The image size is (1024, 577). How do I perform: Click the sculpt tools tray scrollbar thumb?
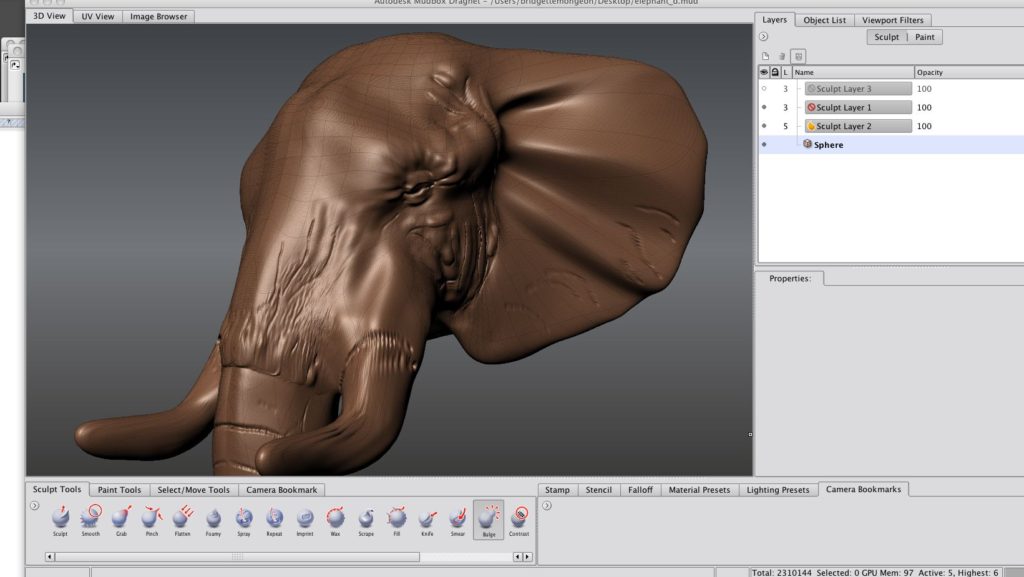[x=237, y=557]
